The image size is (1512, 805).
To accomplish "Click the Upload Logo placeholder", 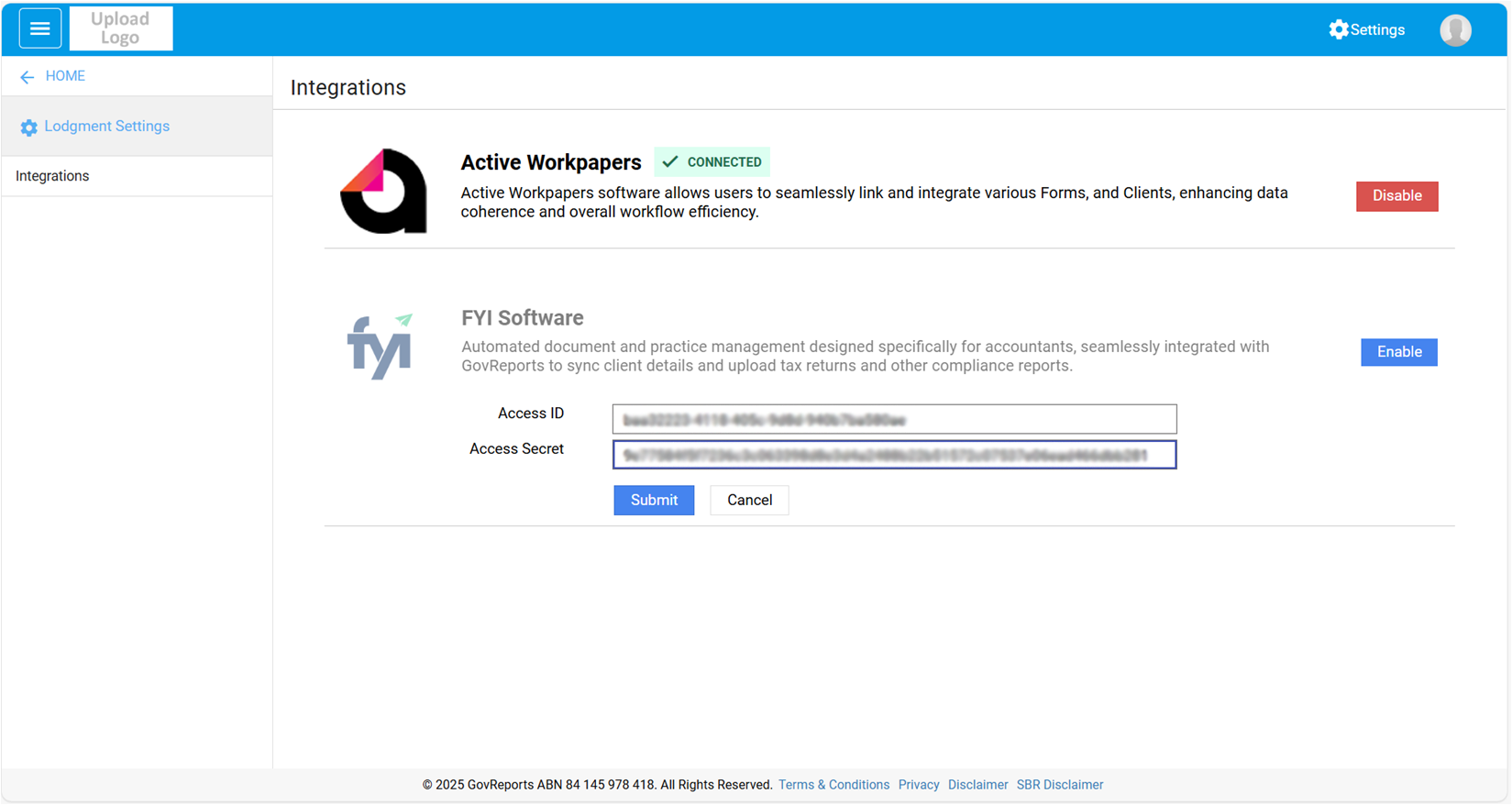I will point(121,28).
